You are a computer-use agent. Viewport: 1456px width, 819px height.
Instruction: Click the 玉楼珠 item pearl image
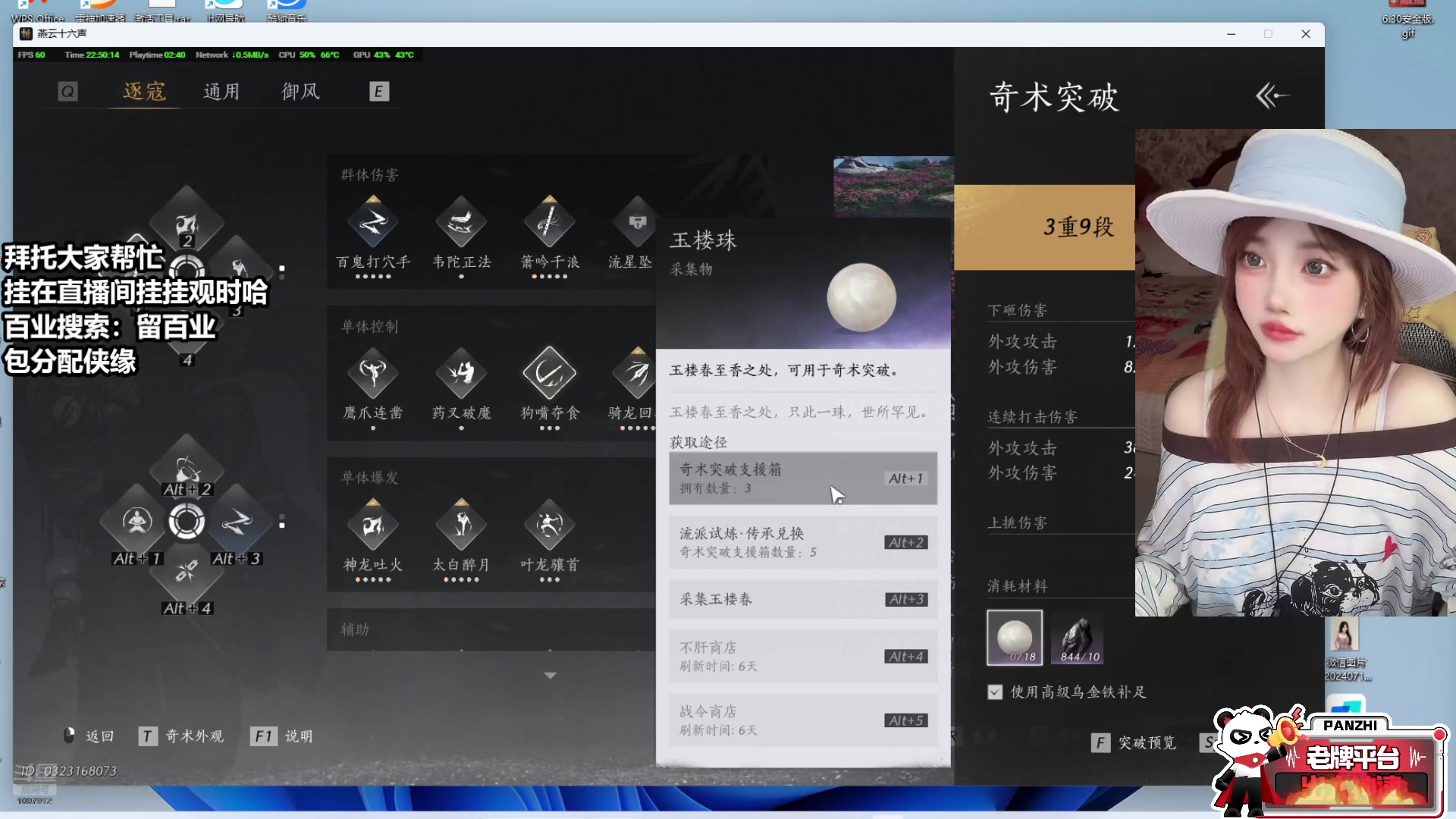pyautogui.click(x=861, y=297)
